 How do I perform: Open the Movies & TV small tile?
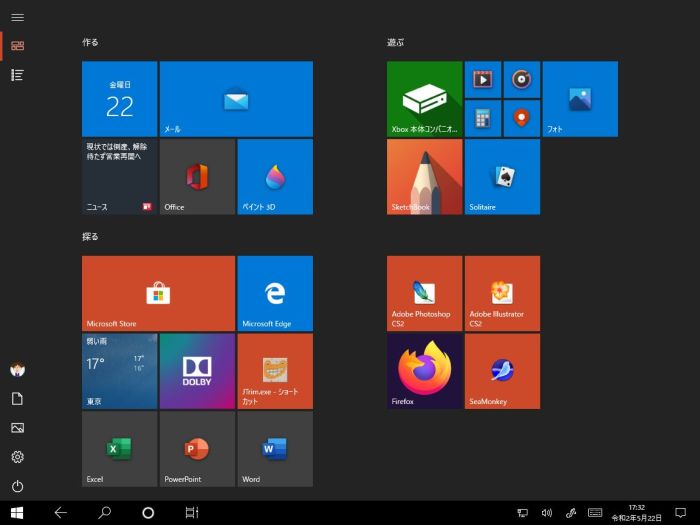[482, 79]
